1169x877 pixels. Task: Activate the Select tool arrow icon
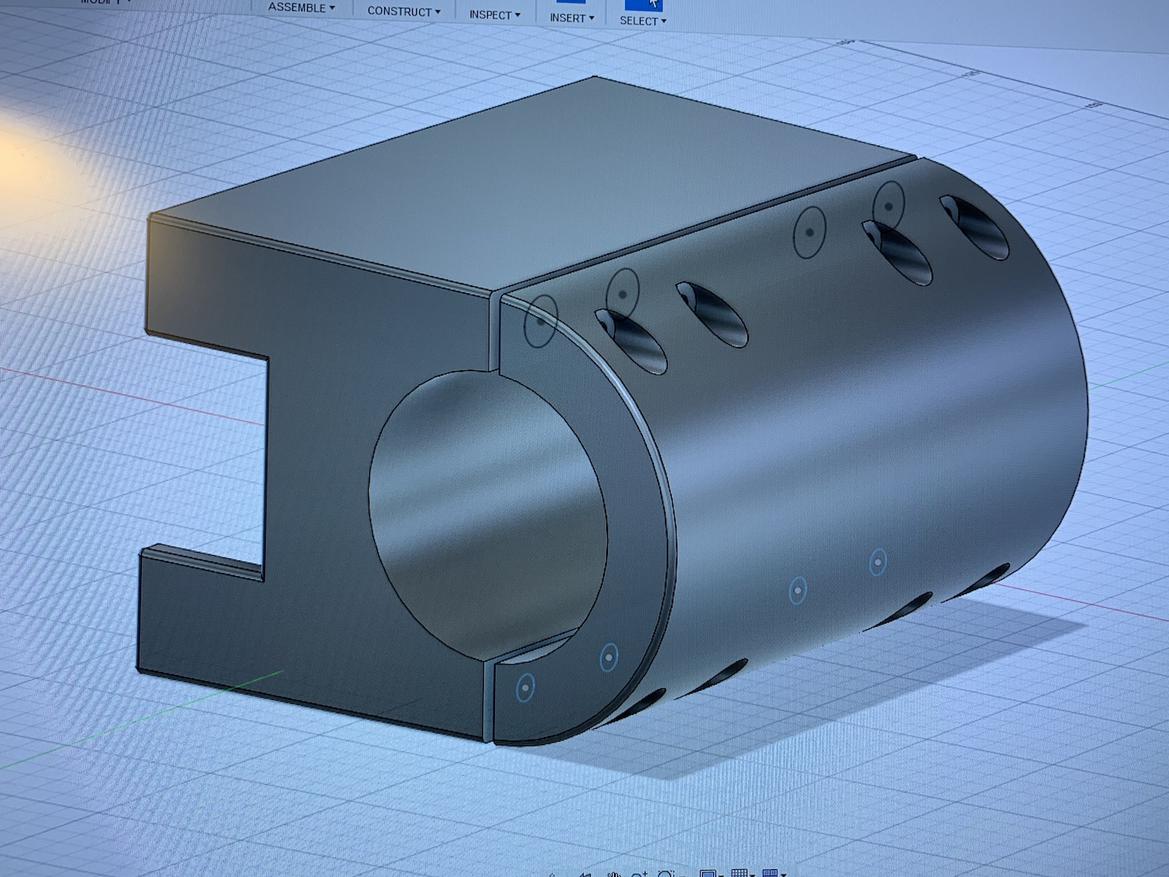[644, 4]
